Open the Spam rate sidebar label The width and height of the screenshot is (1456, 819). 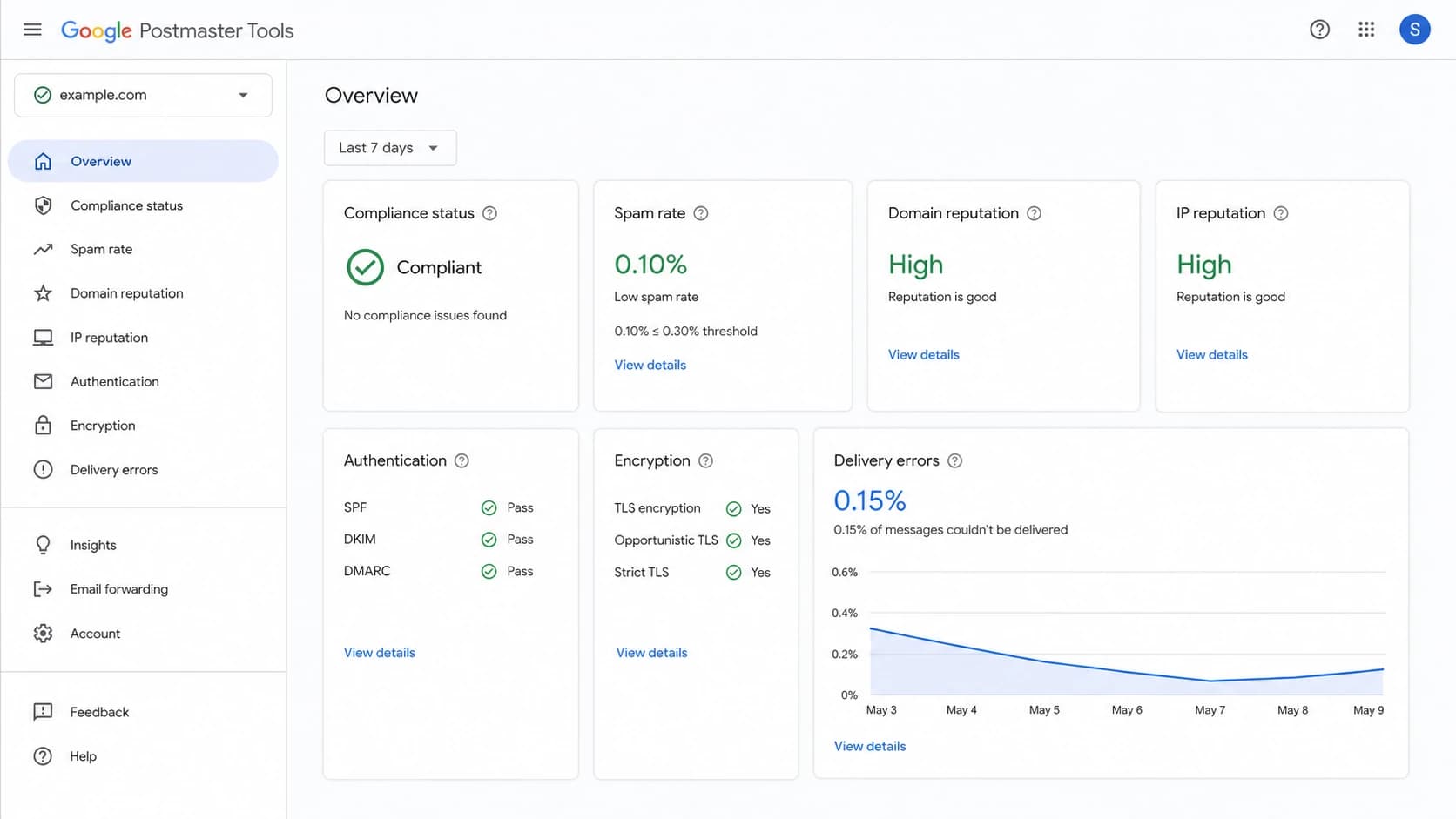tap(102, 249)
